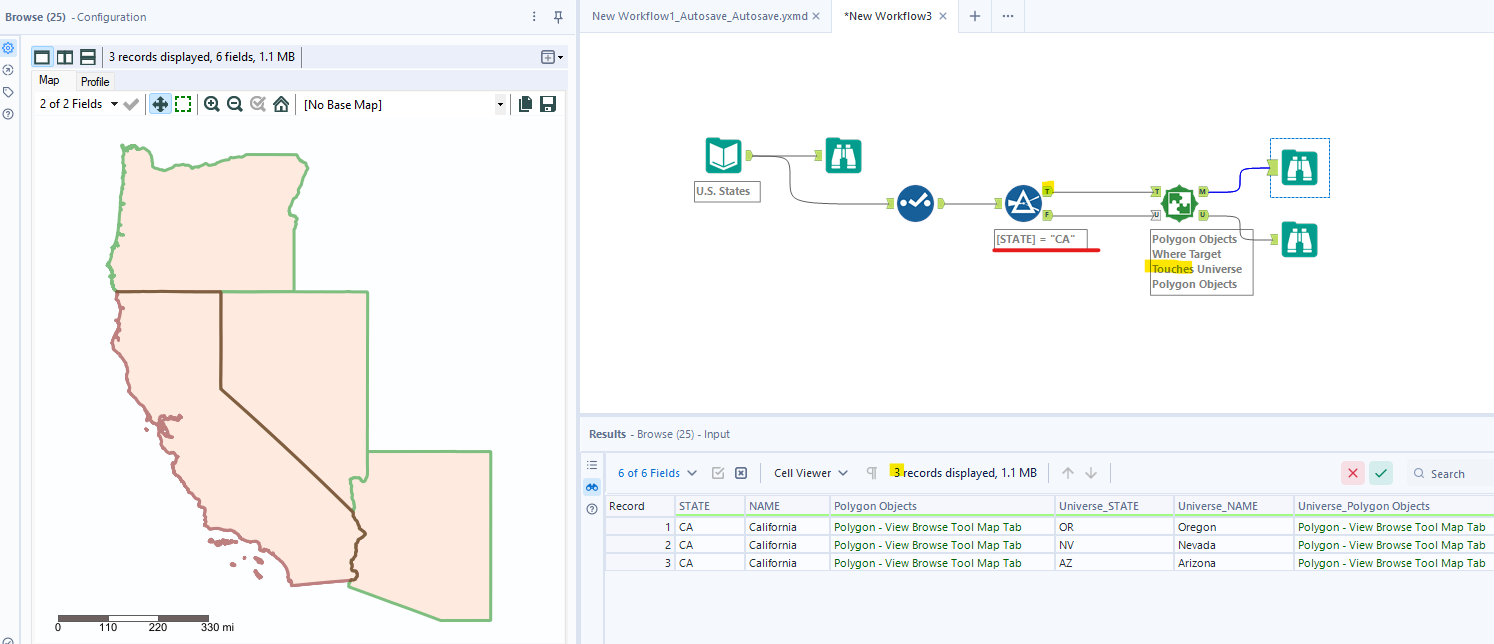
Task: Open the 2 of 2 Fields dropdown
Action: (78, 104)
